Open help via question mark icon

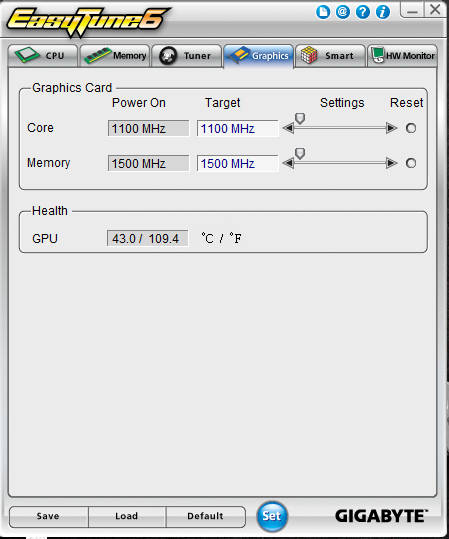tap(363, 12)
